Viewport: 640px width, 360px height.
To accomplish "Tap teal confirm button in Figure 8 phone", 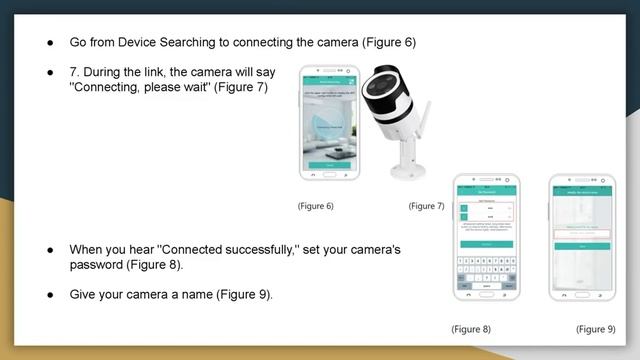I will tap(487, 244).
